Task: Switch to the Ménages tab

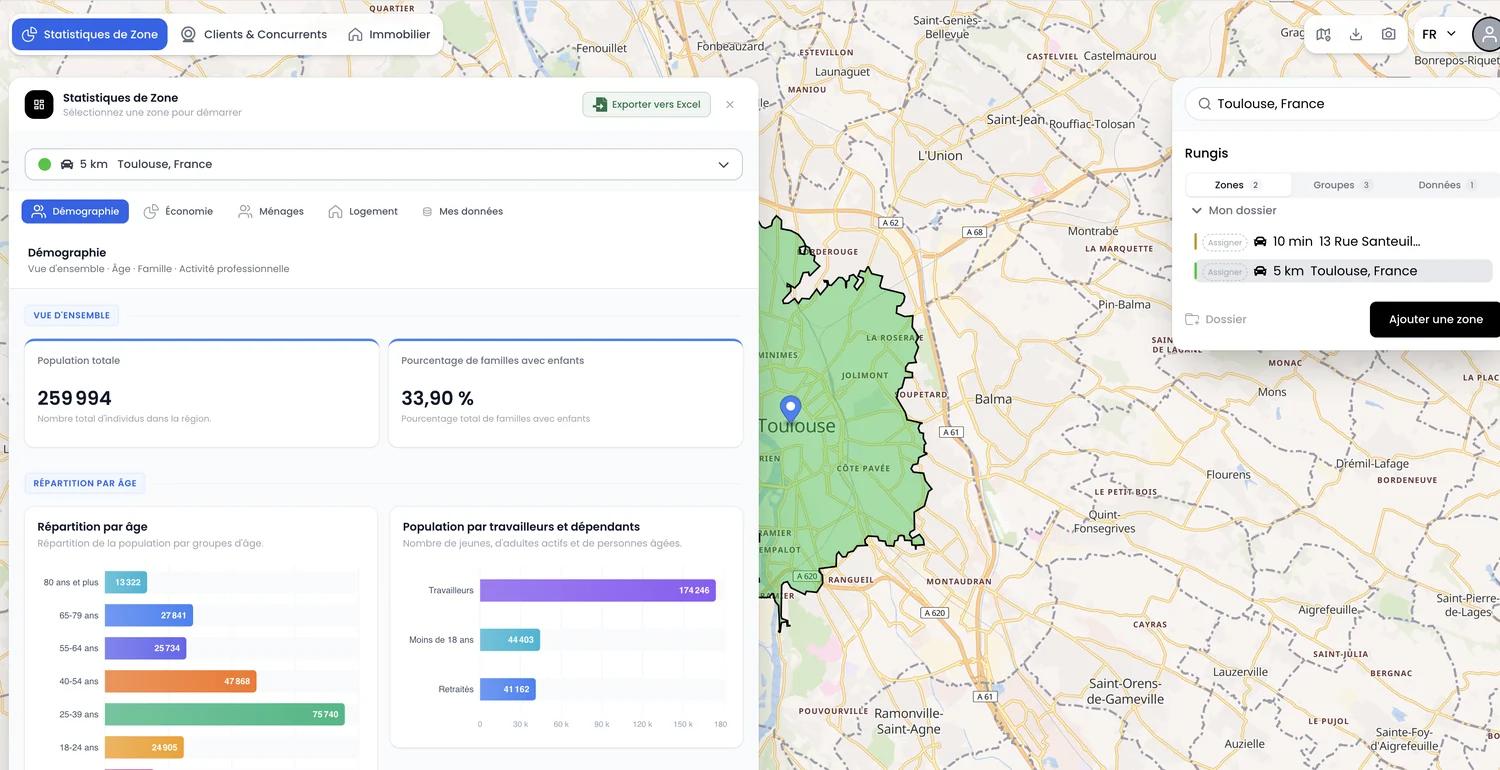Action: 271,211
